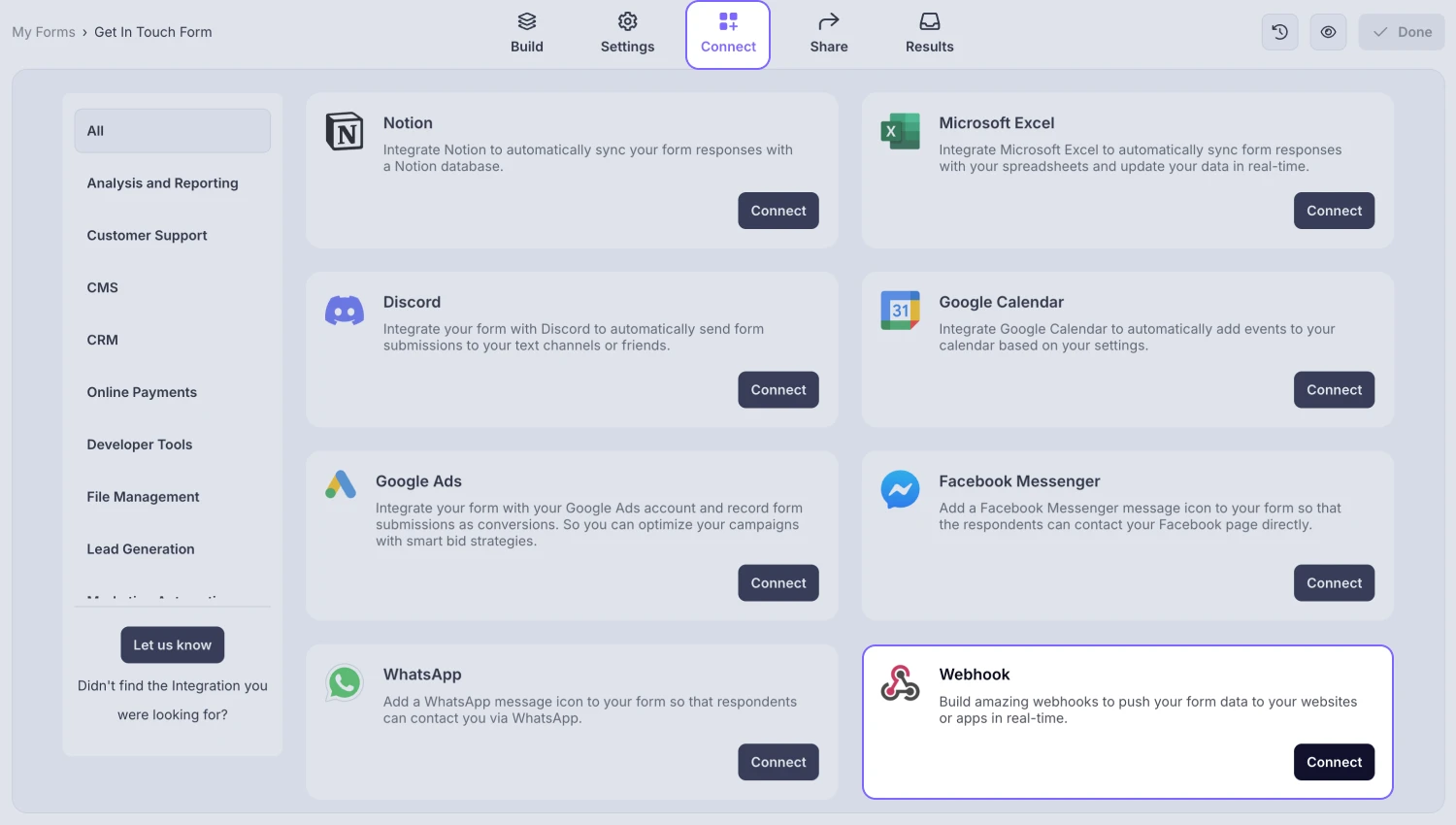Open the Share tab
1456x825 pixels.
(x=828, y=32)
